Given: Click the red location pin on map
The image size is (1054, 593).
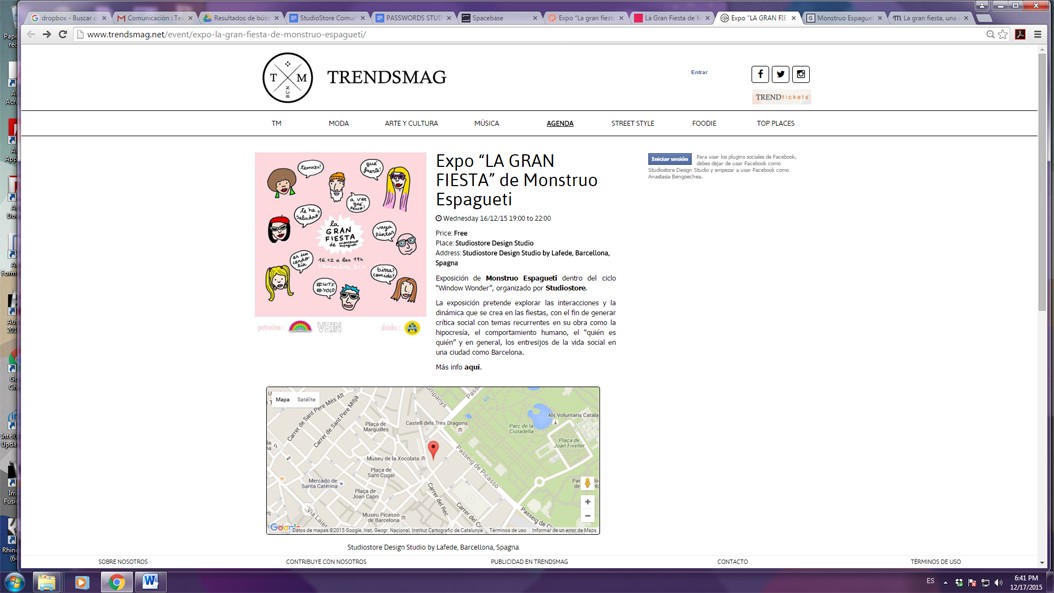Looking at the screenshot, I should [x=433, y=449].
